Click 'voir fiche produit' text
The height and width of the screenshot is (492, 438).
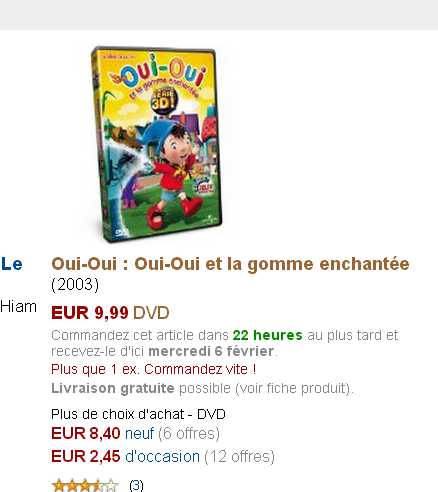pyautogui.click(x=292, y=388)
